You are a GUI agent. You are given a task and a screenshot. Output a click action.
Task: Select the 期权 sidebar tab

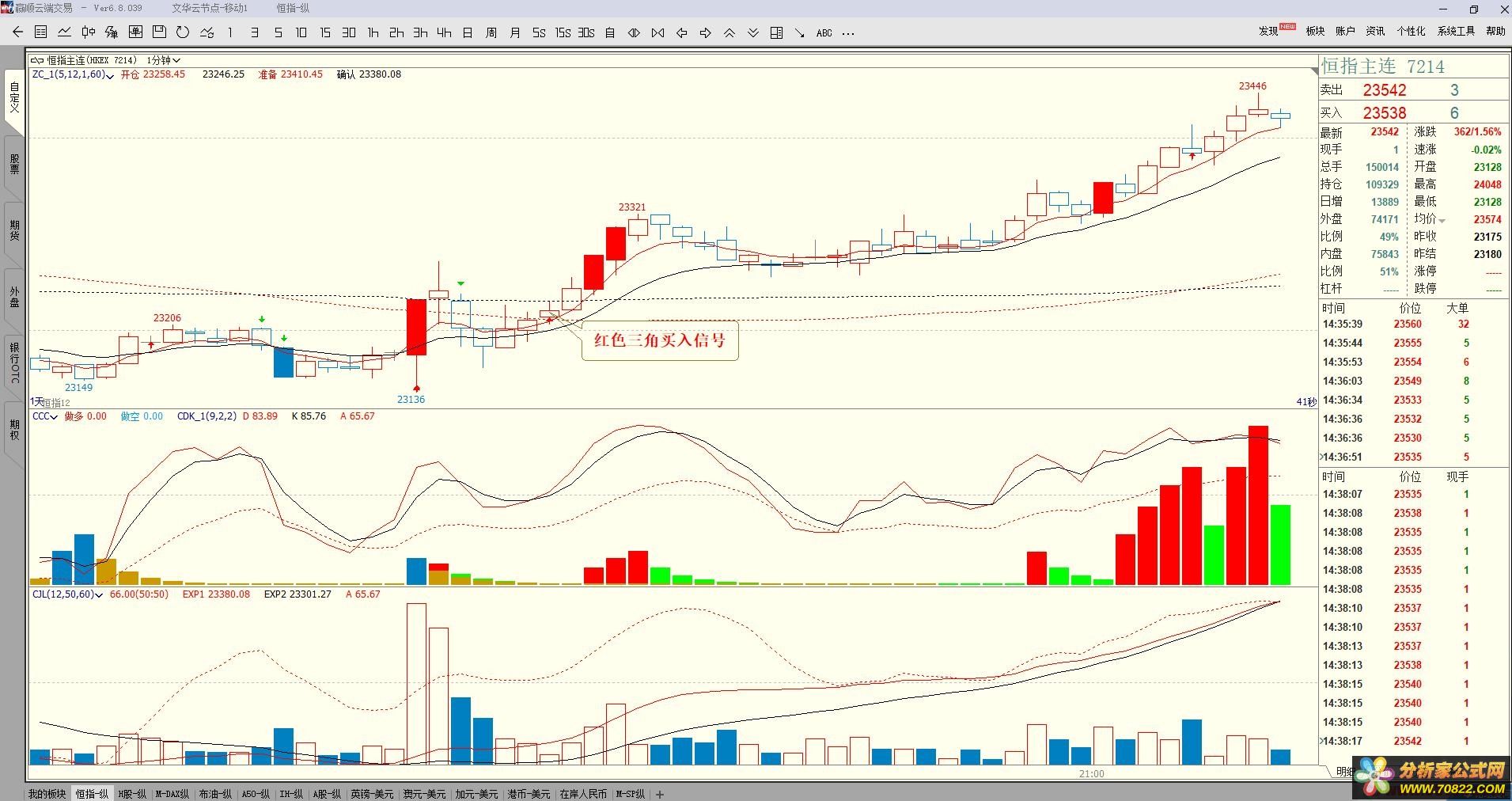(x=14, y=430)
